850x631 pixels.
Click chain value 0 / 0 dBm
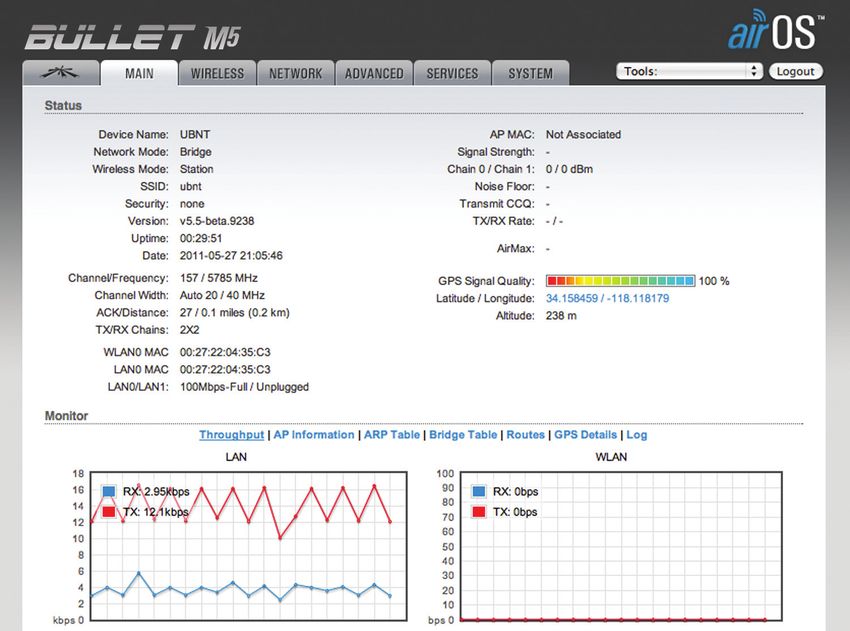coord(569,169)
